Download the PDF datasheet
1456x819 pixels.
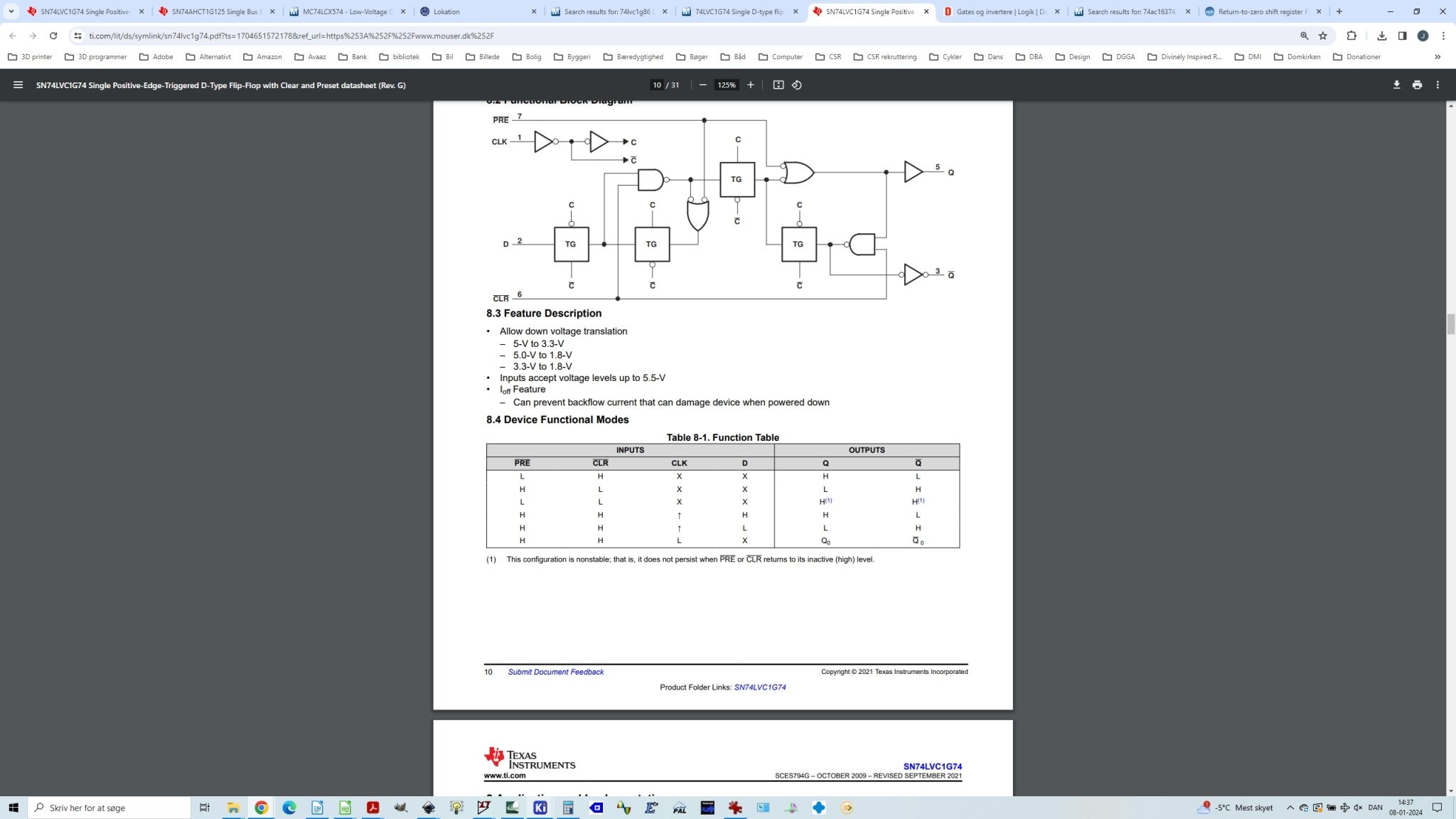(x=1396, y=85)
